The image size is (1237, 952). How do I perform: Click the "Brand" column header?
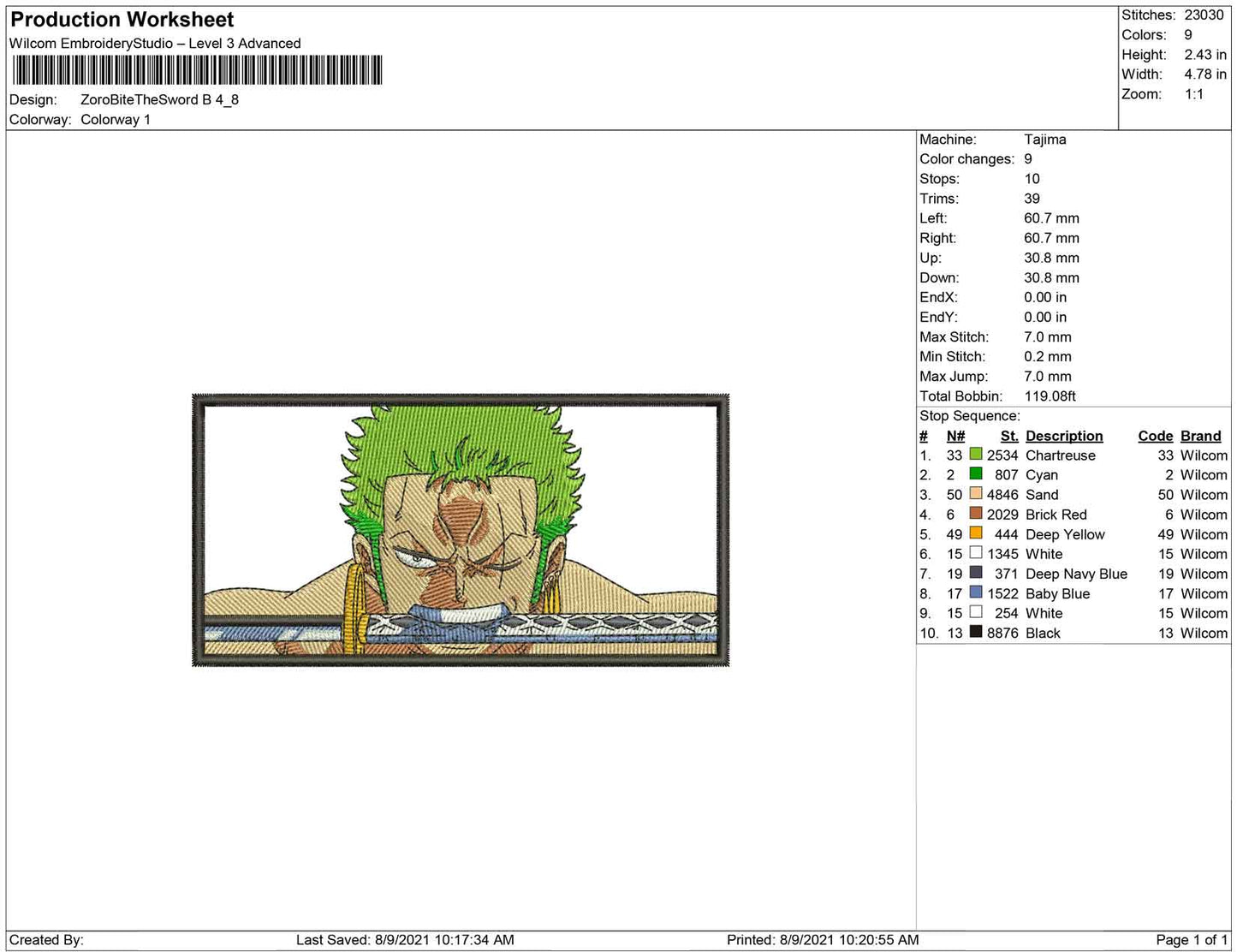1201,436
